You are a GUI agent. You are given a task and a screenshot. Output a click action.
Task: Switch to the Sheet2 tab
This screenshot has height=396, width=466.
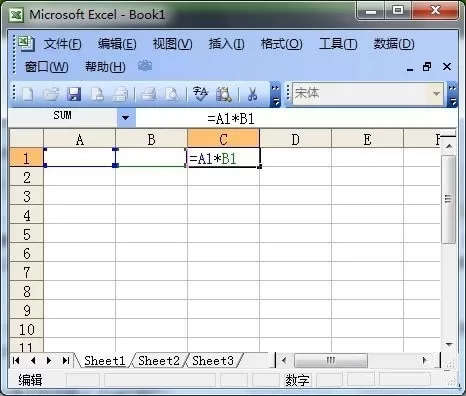coord(159,361)
